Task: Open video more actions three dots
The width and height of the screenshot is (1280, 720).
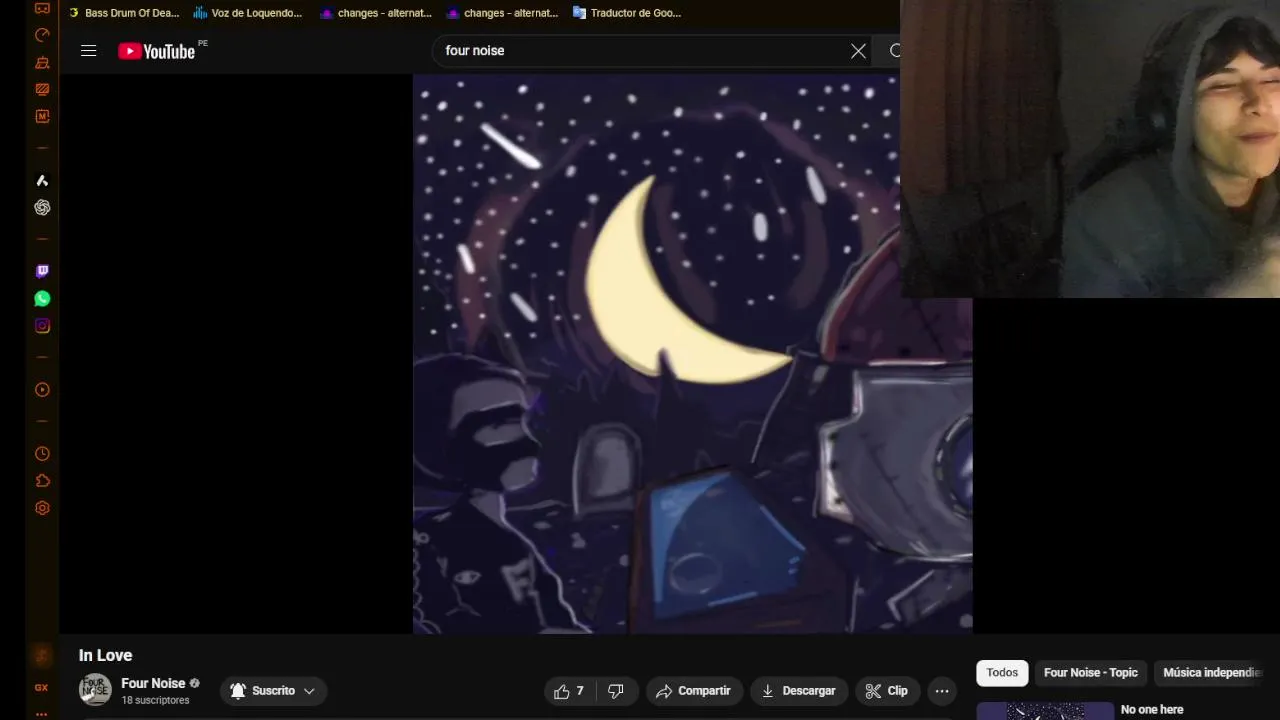Action: coord(942,691)
